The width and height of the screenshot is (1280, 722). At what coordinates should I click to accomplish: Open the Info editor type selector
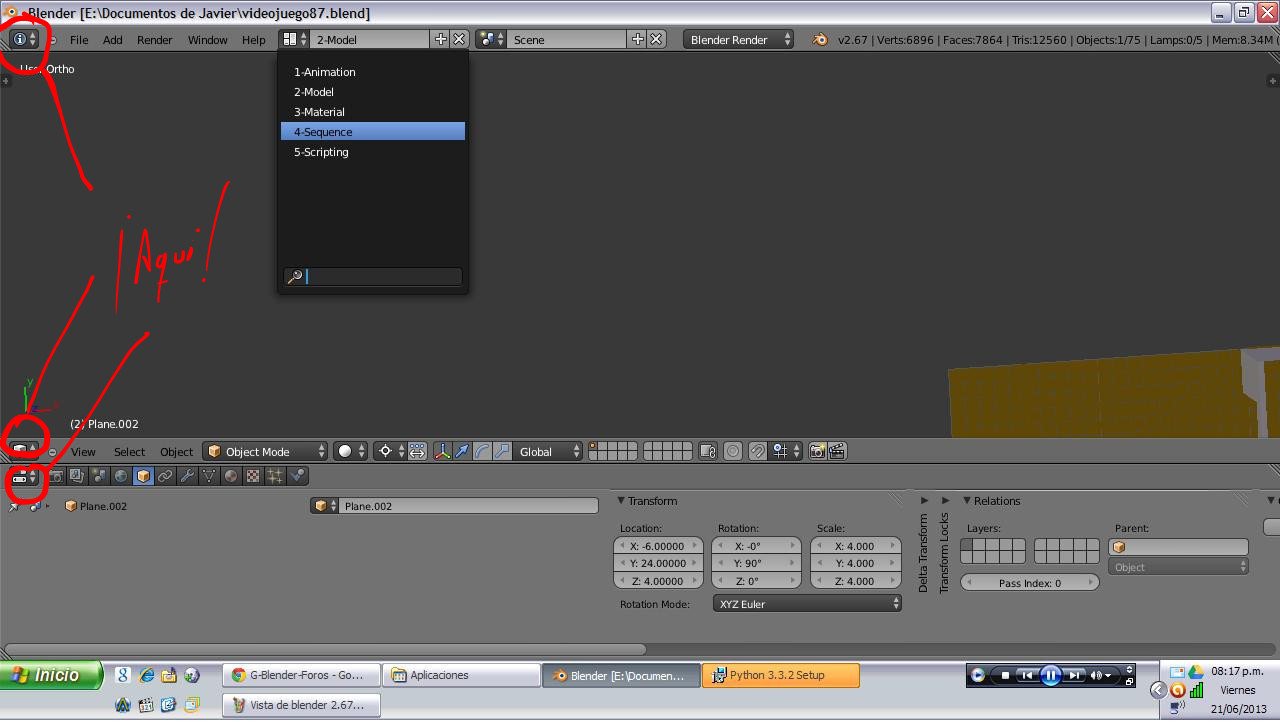[24, 39]
